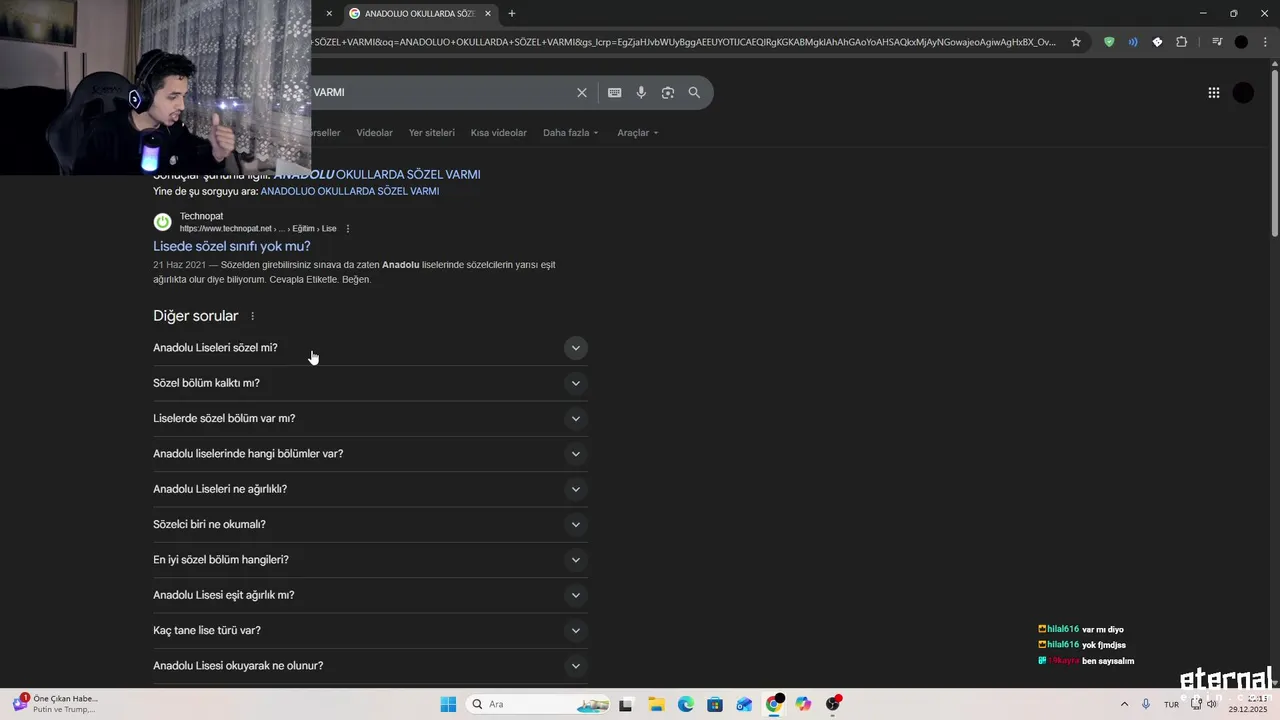This screenshot has height=720, width=1280.
Task: Switch to the Videolar search tab
Action: (x=374, y=133)
